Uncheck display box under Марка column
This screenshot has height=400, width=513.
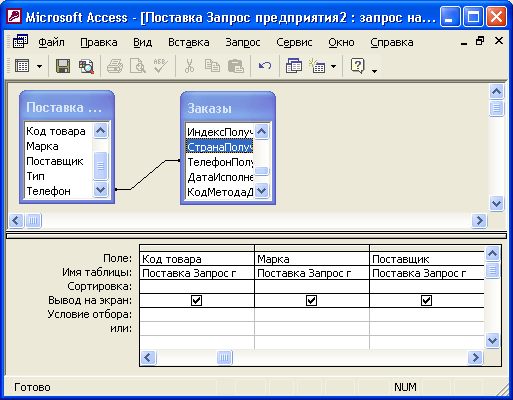click(x=311, y=301)
